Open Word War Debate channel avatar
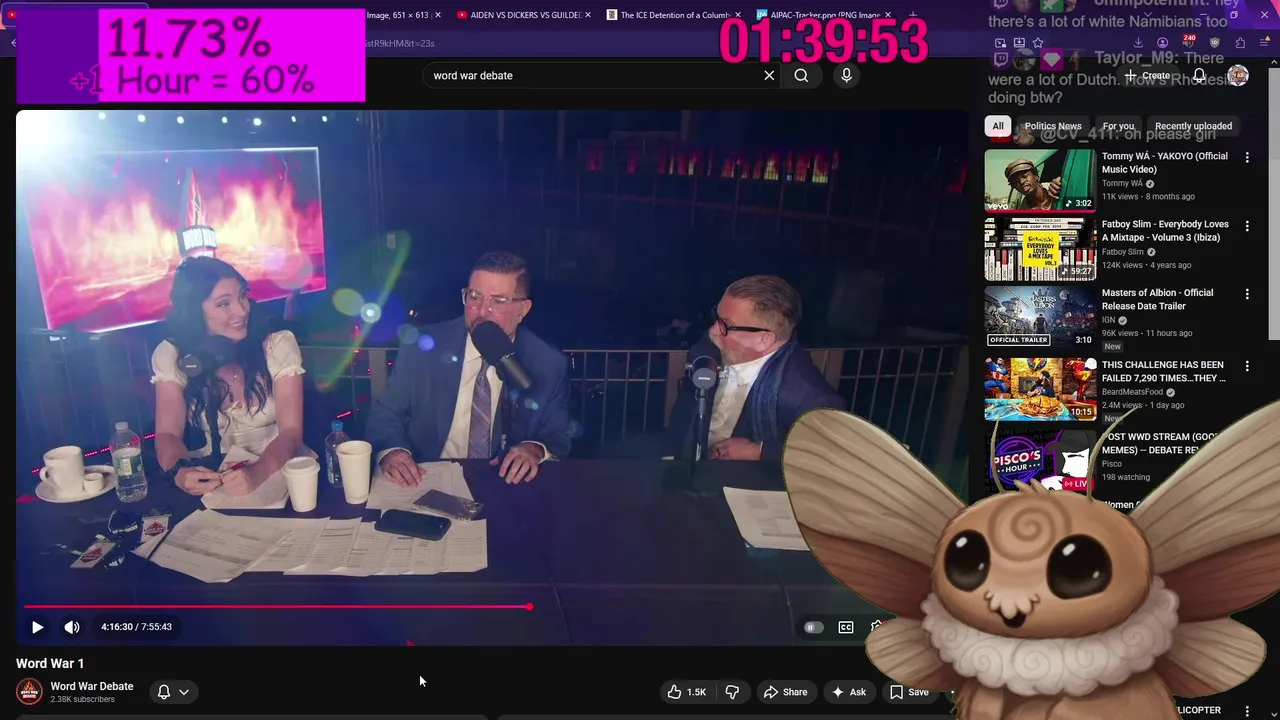Screen dimensions: 1280x720 pyautogui.click(x=29, y=691)
